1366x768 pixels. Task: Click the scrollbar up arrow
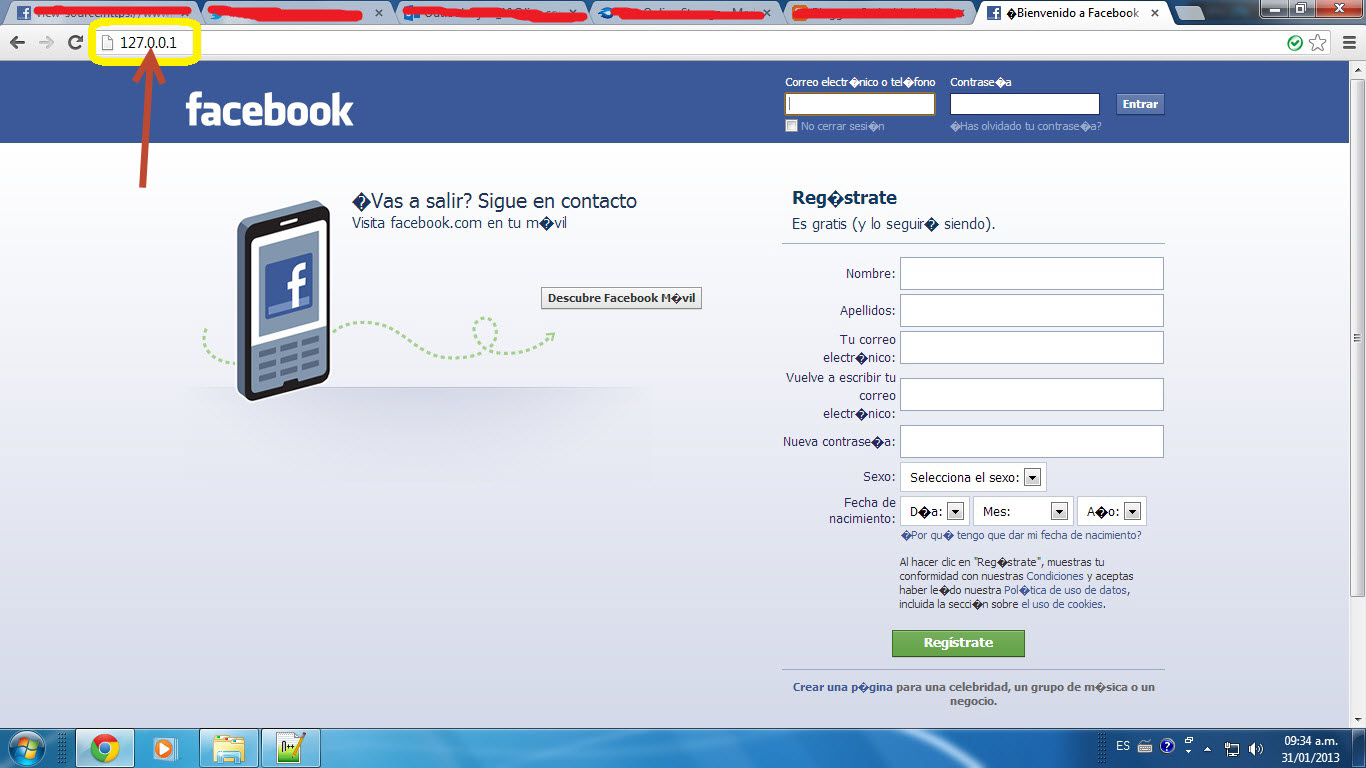click(1358, 68)
